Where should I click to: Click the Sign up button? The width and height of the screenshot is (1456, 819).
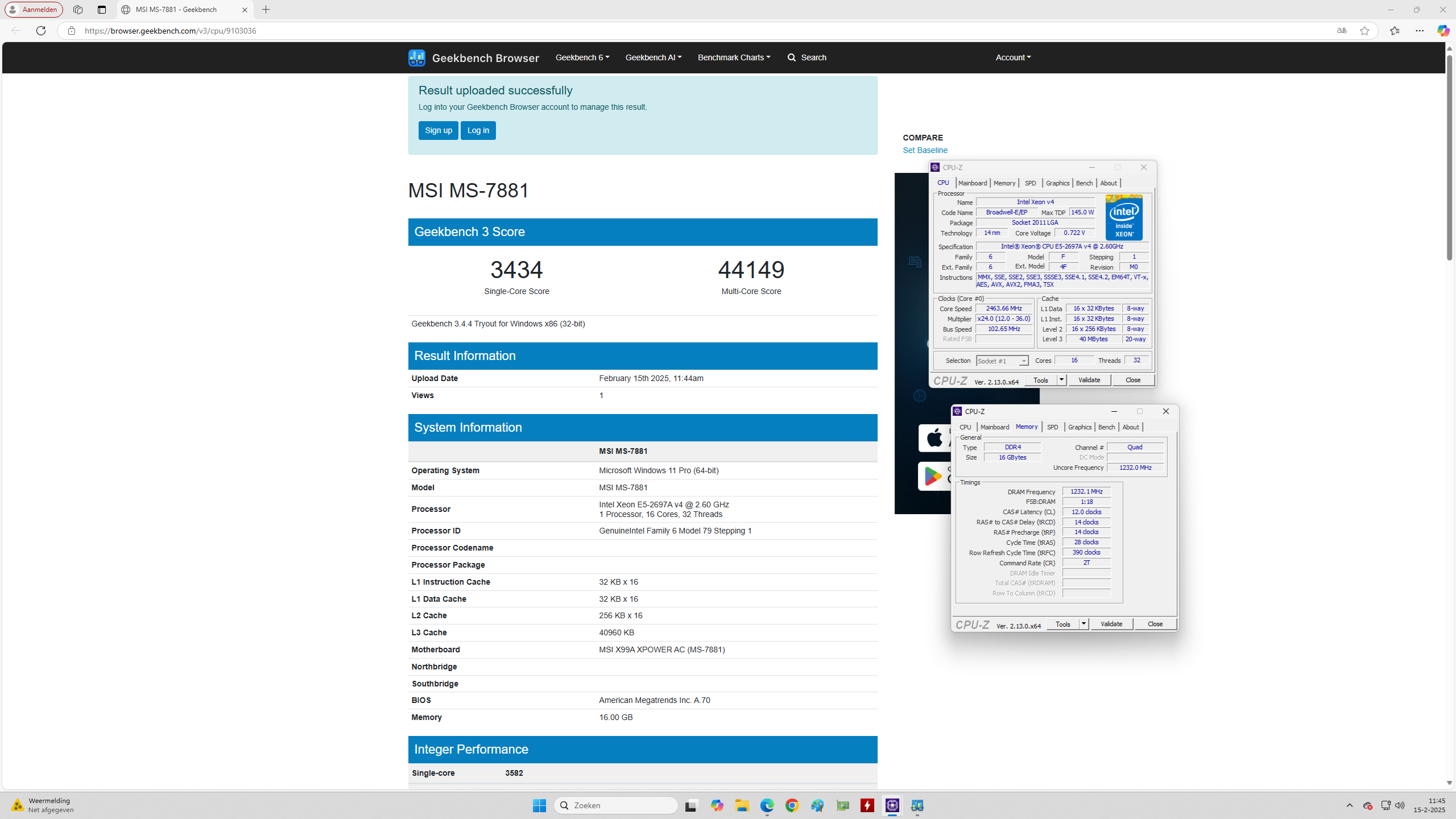pyautogui.click(x=438, y=130)
